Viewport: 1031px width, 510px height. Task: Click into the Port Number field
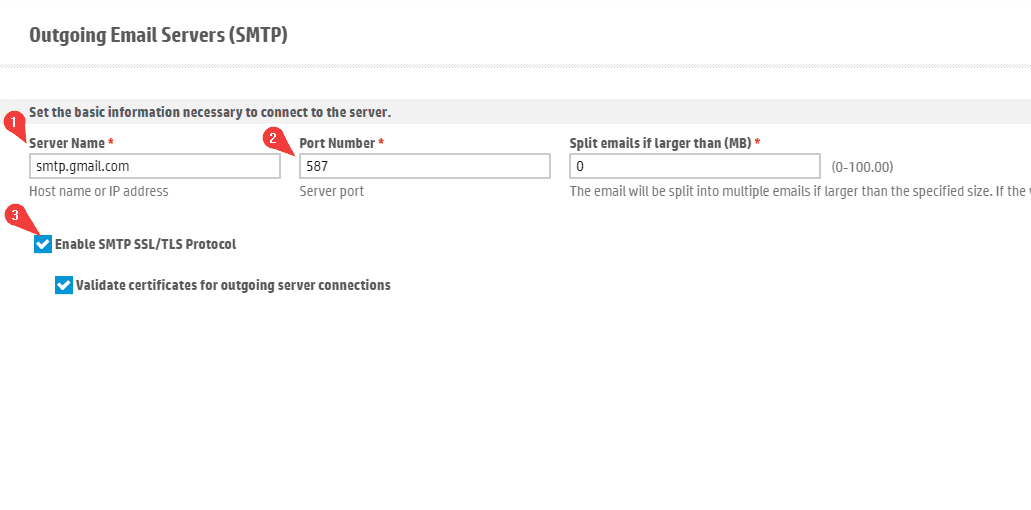tap(425, 166)
